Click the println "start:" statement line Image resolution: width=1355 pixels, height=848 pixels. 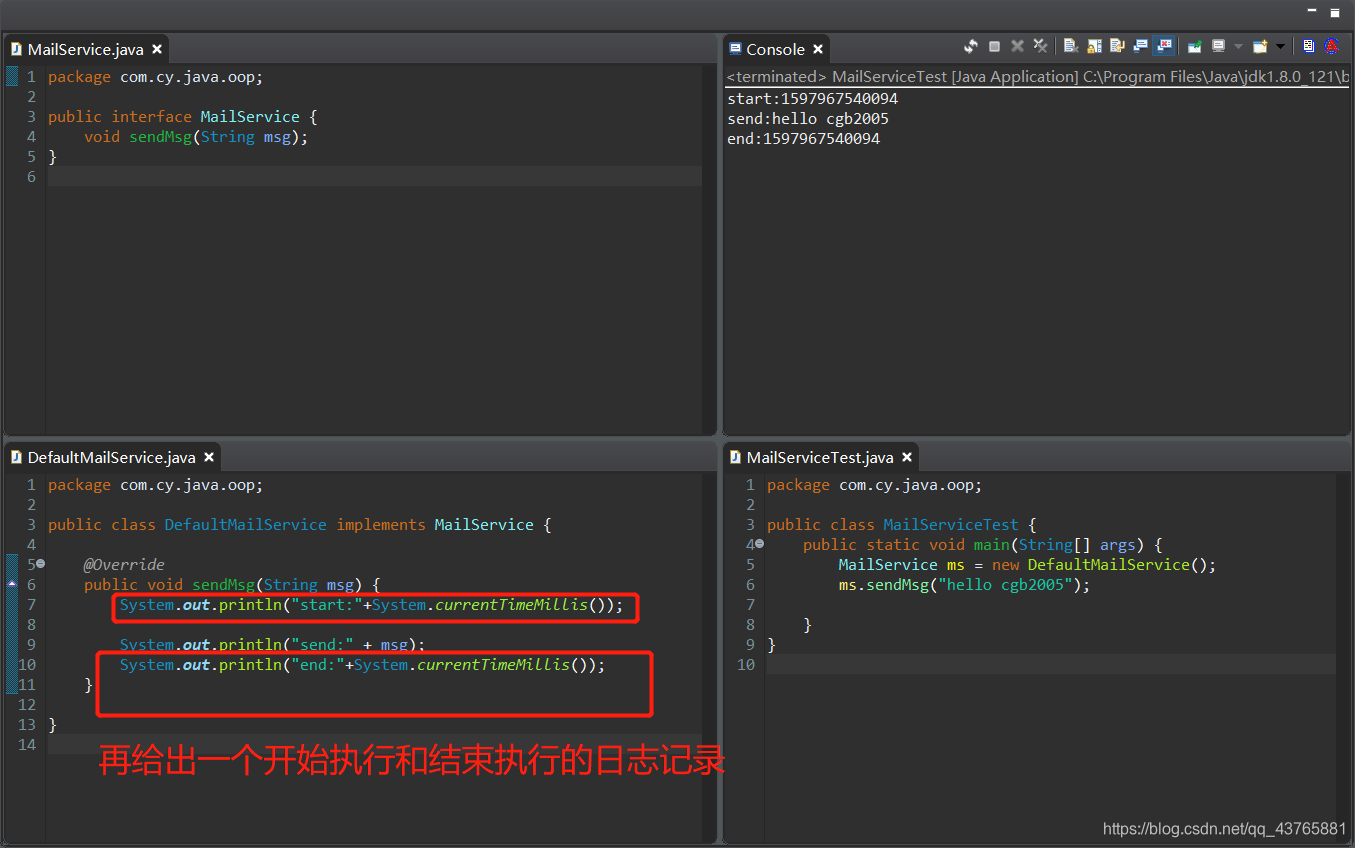371,604
